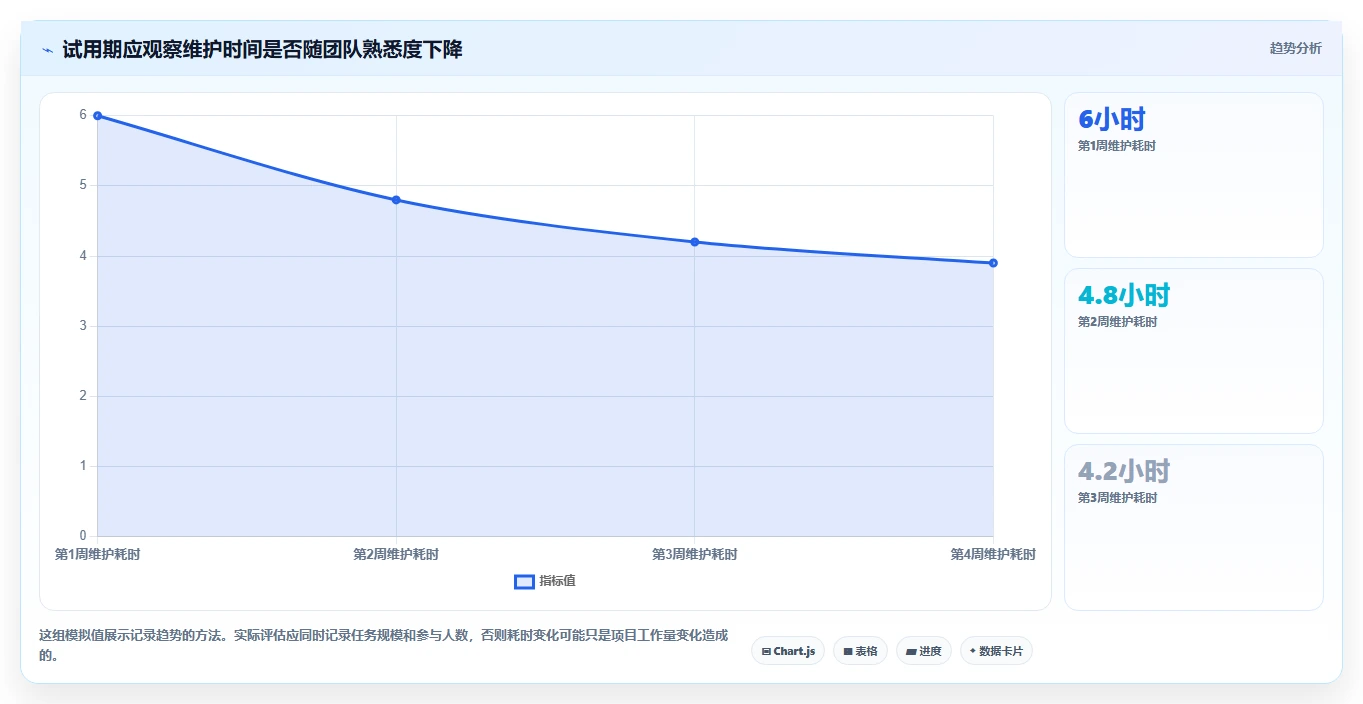Open the 4.8小时 data card
This screenshot has width=1363, height=704.
tap(1194, 351)
